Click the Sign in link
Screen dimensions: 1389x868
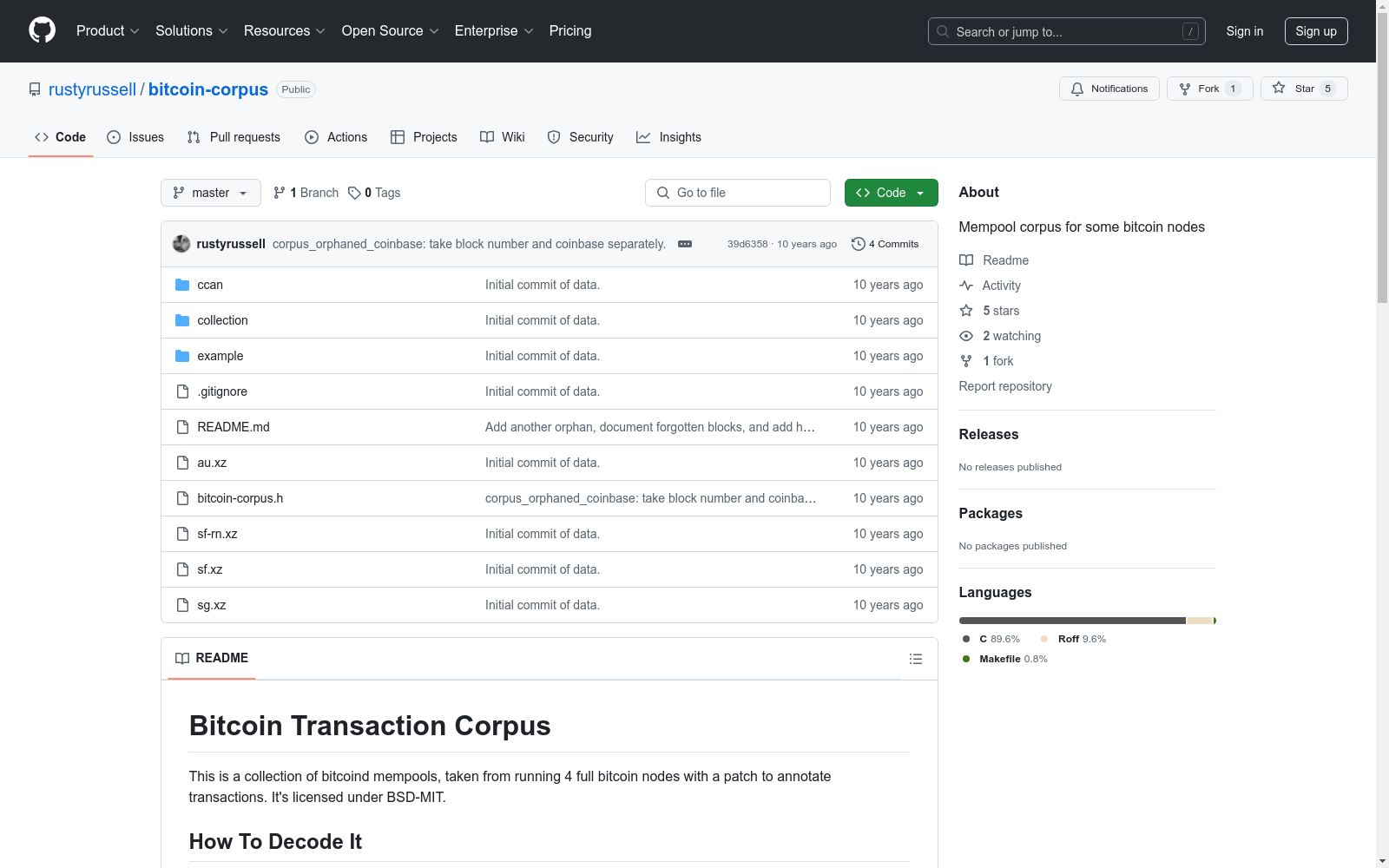point(1245,31)
